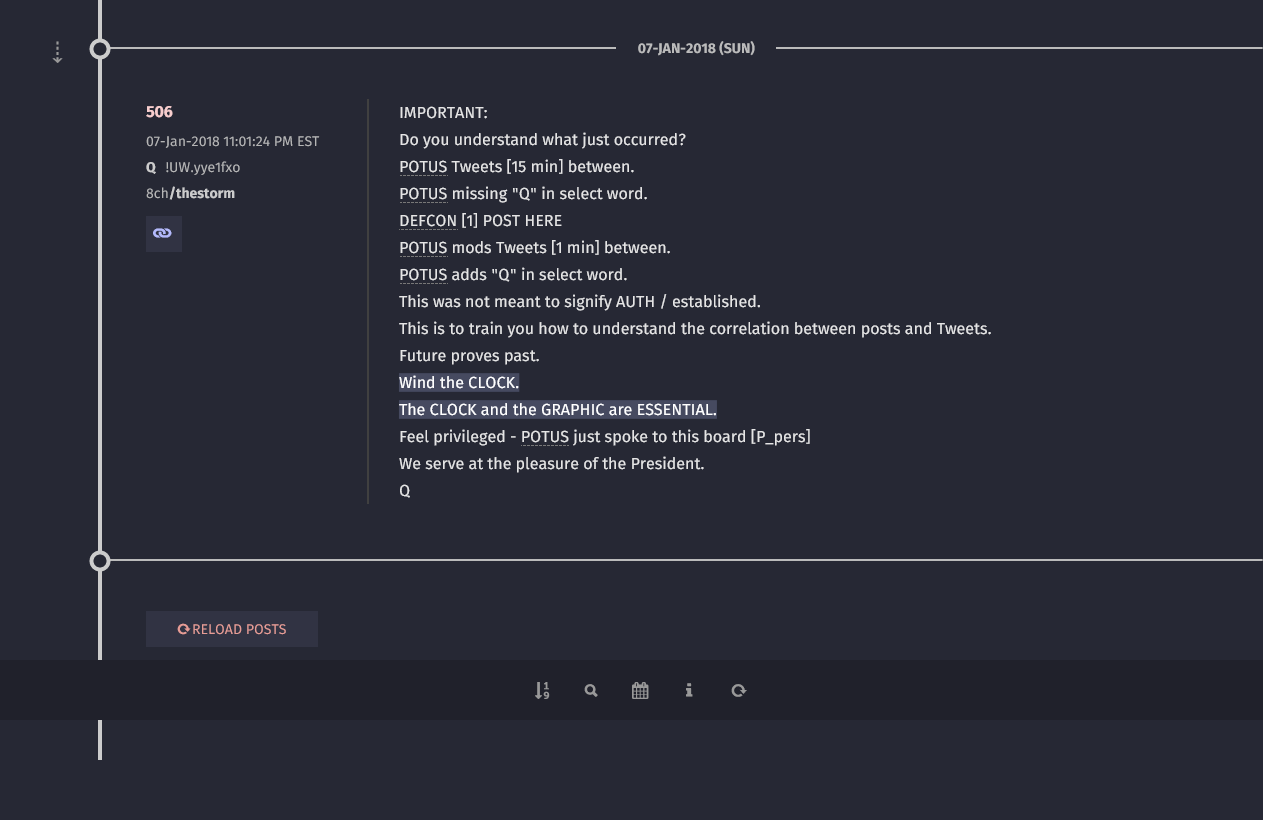Click the 'IMPORTANT:' line

pyautogui.click(x=443, y=113)
